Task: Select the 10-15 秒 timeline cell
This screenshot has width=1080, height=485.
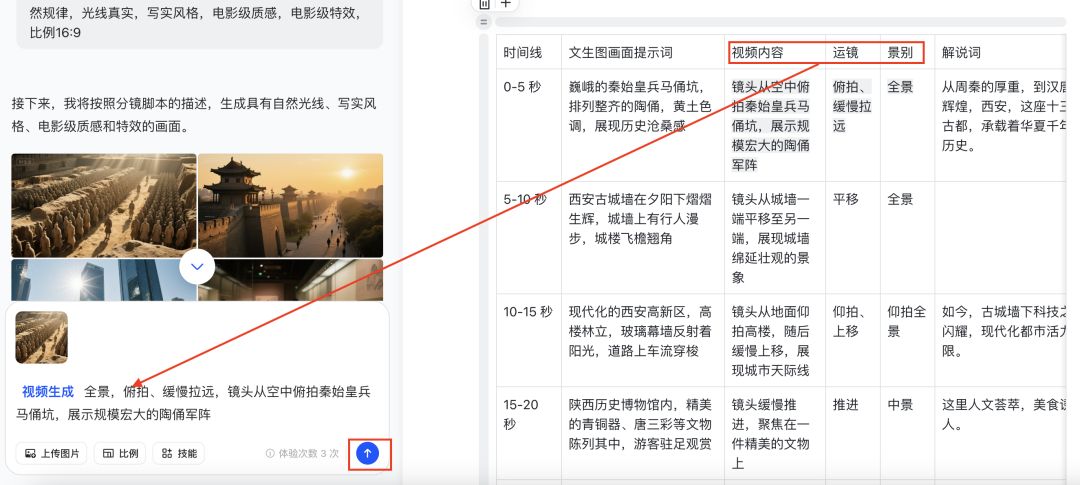Action: (529, 340)
